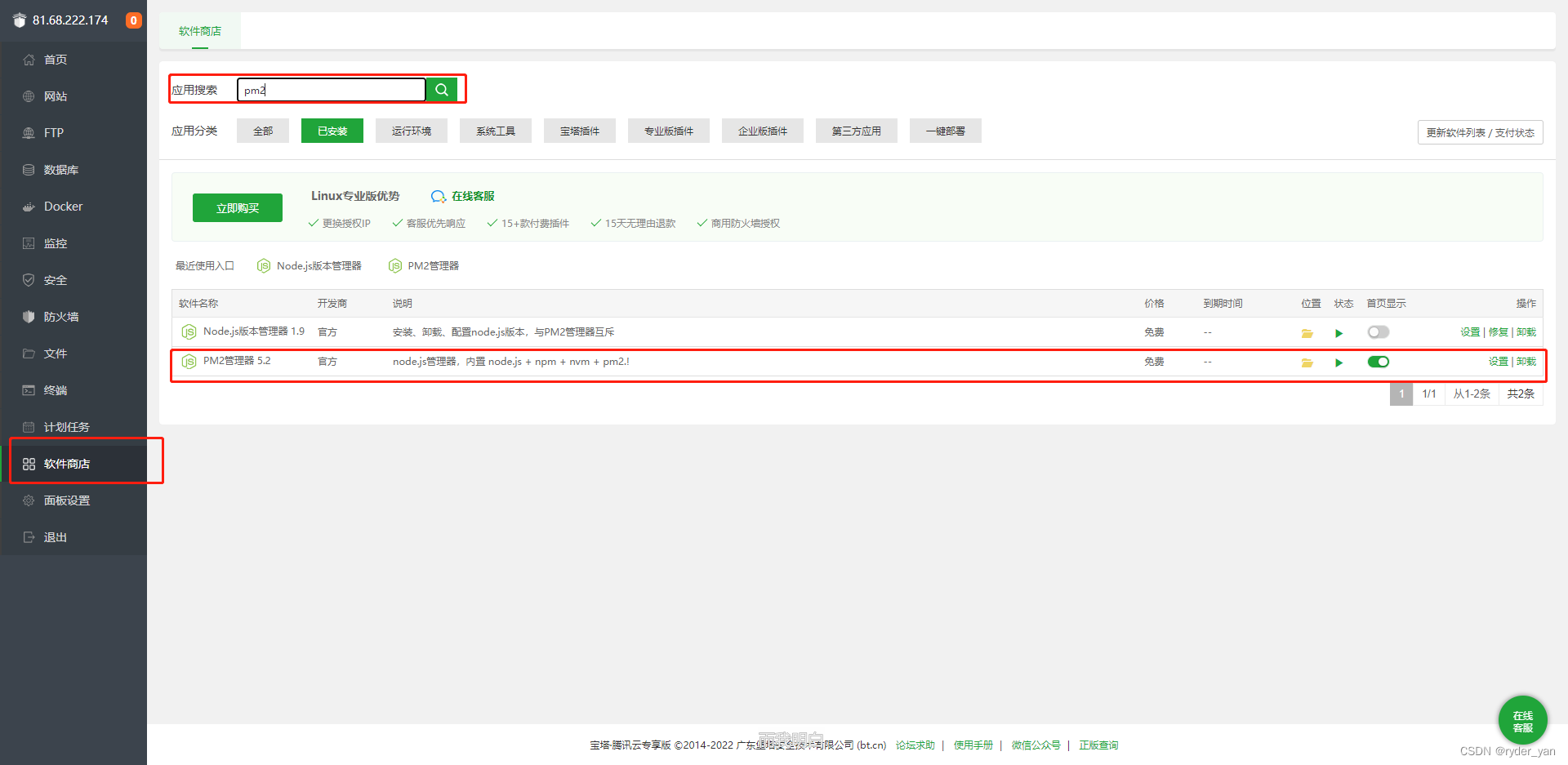
Task: Open folder location for Node.js版本管理器
Action: (x=1307, y=333)
